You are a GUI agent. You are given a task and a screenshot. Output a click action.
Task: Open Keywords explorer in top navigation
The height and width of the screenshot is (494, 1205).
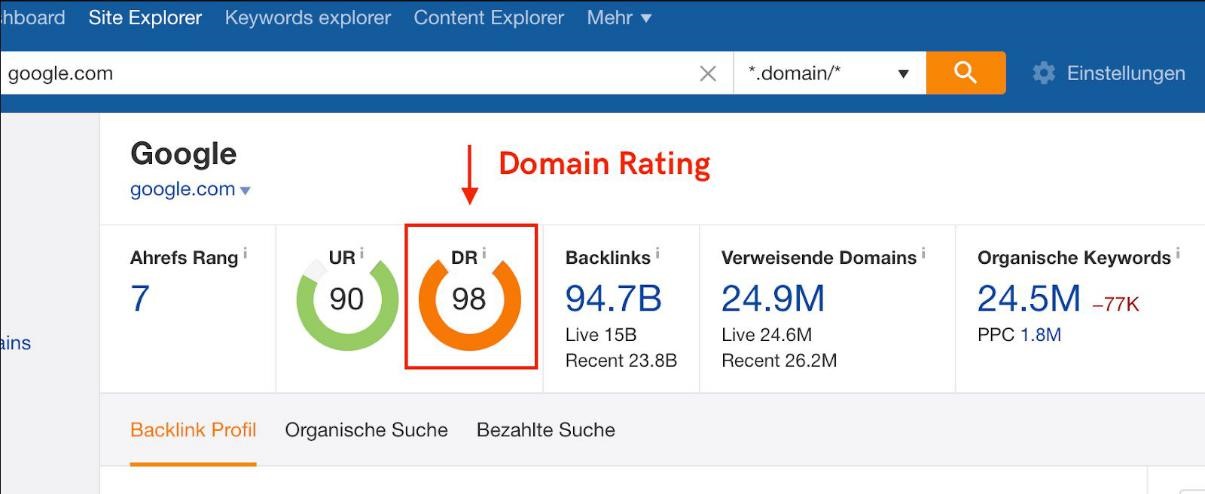(x=308, y=18)
